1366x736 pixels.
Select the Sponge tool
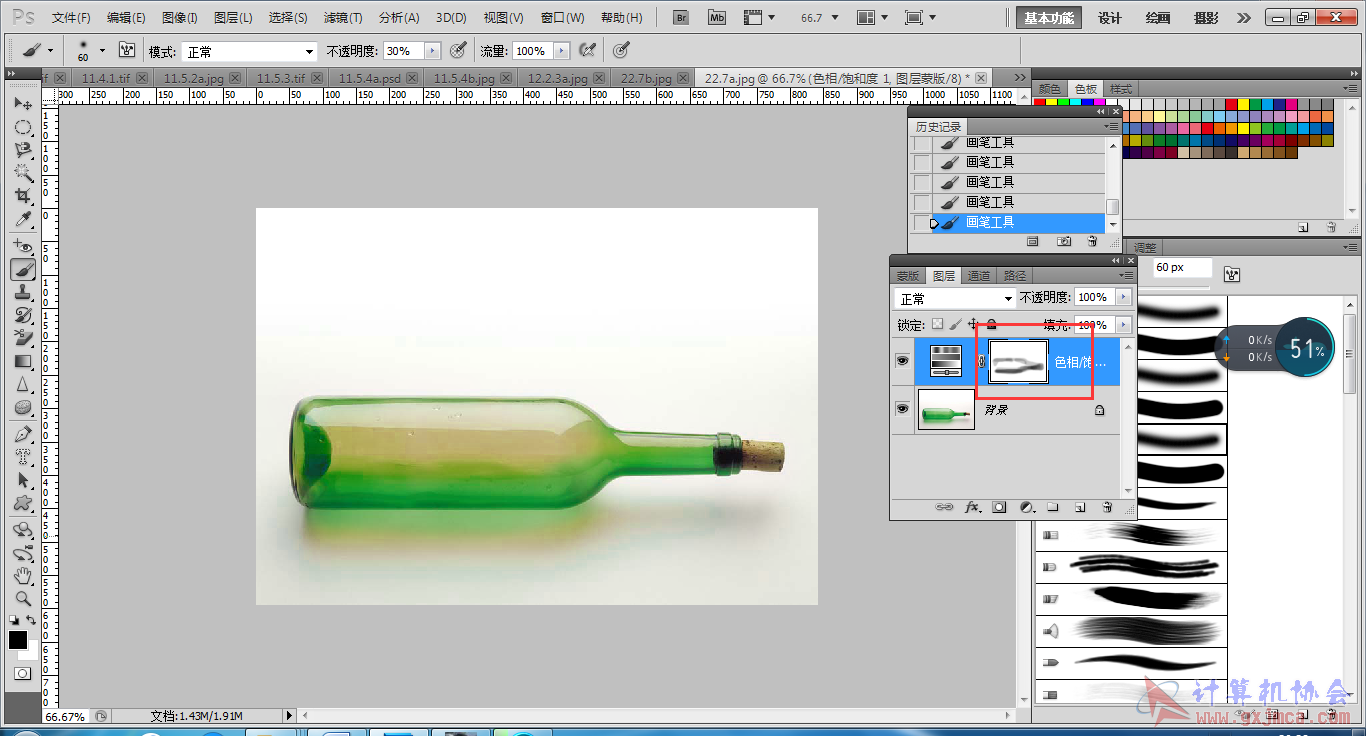[x=23, y=407]
